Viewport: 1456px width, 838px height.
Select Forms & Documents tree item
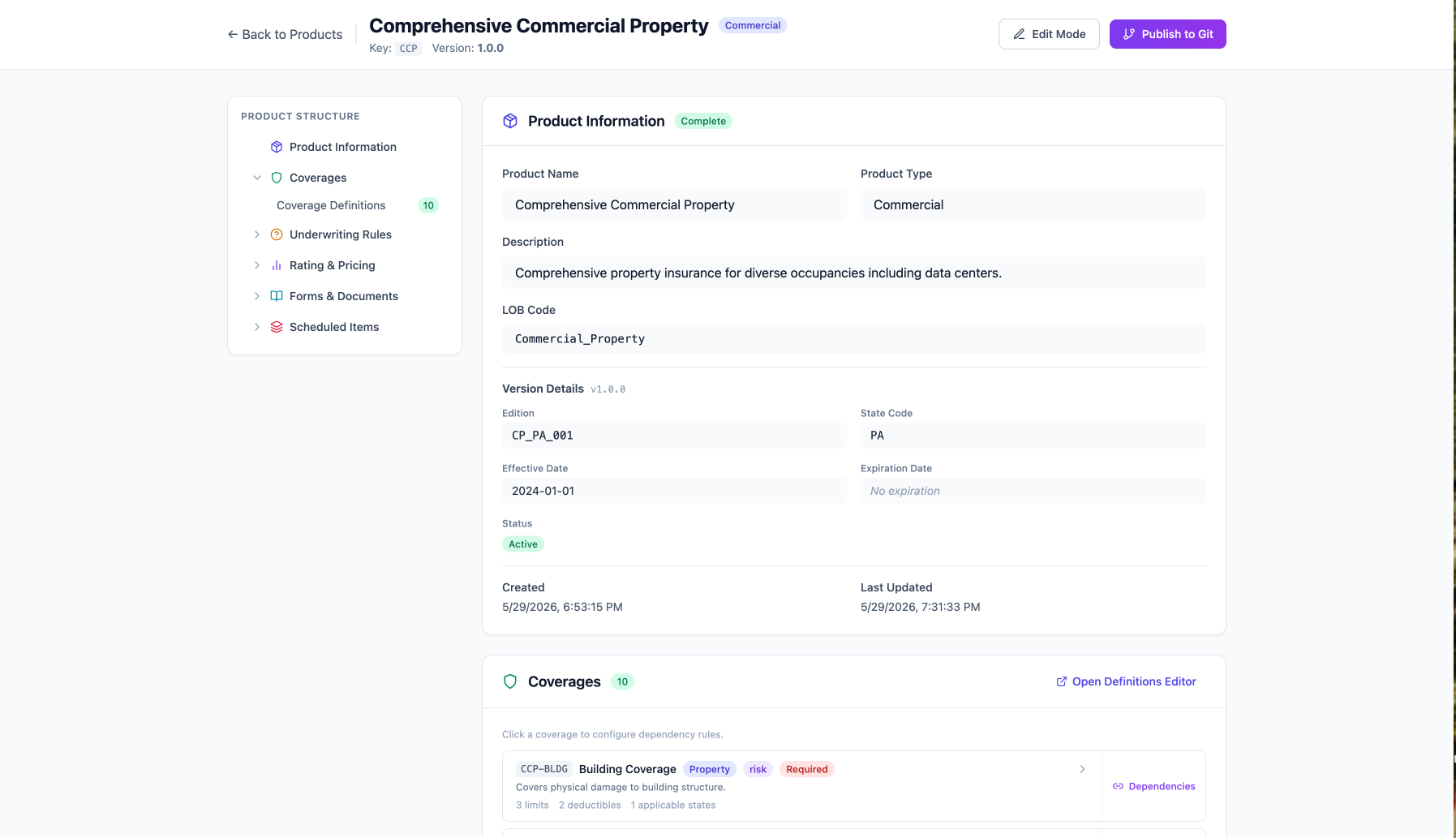click(344, 296)
